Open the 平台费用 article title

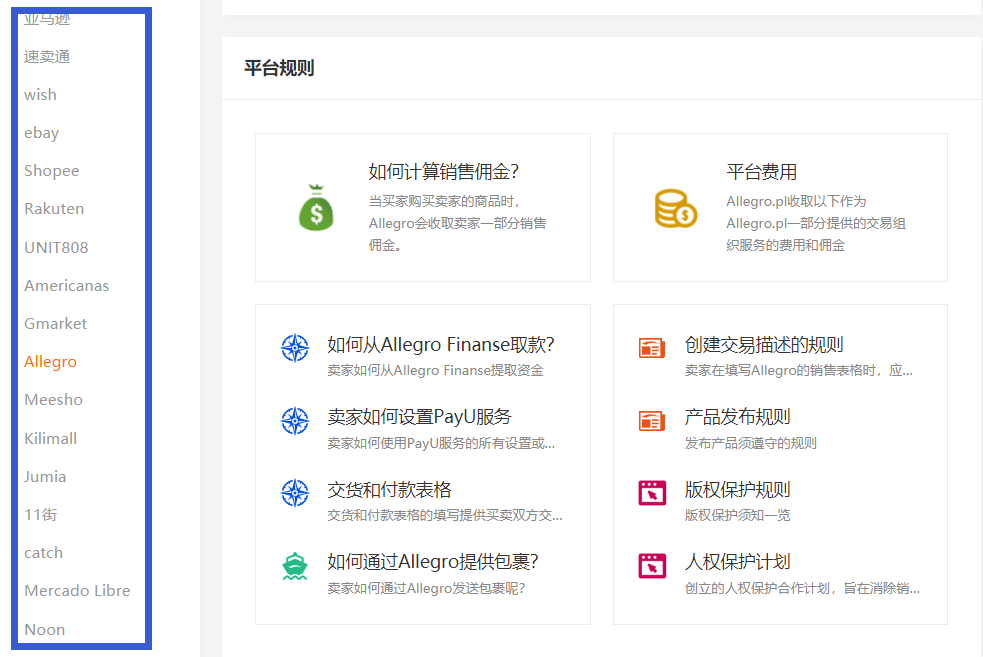click(761, 171)
